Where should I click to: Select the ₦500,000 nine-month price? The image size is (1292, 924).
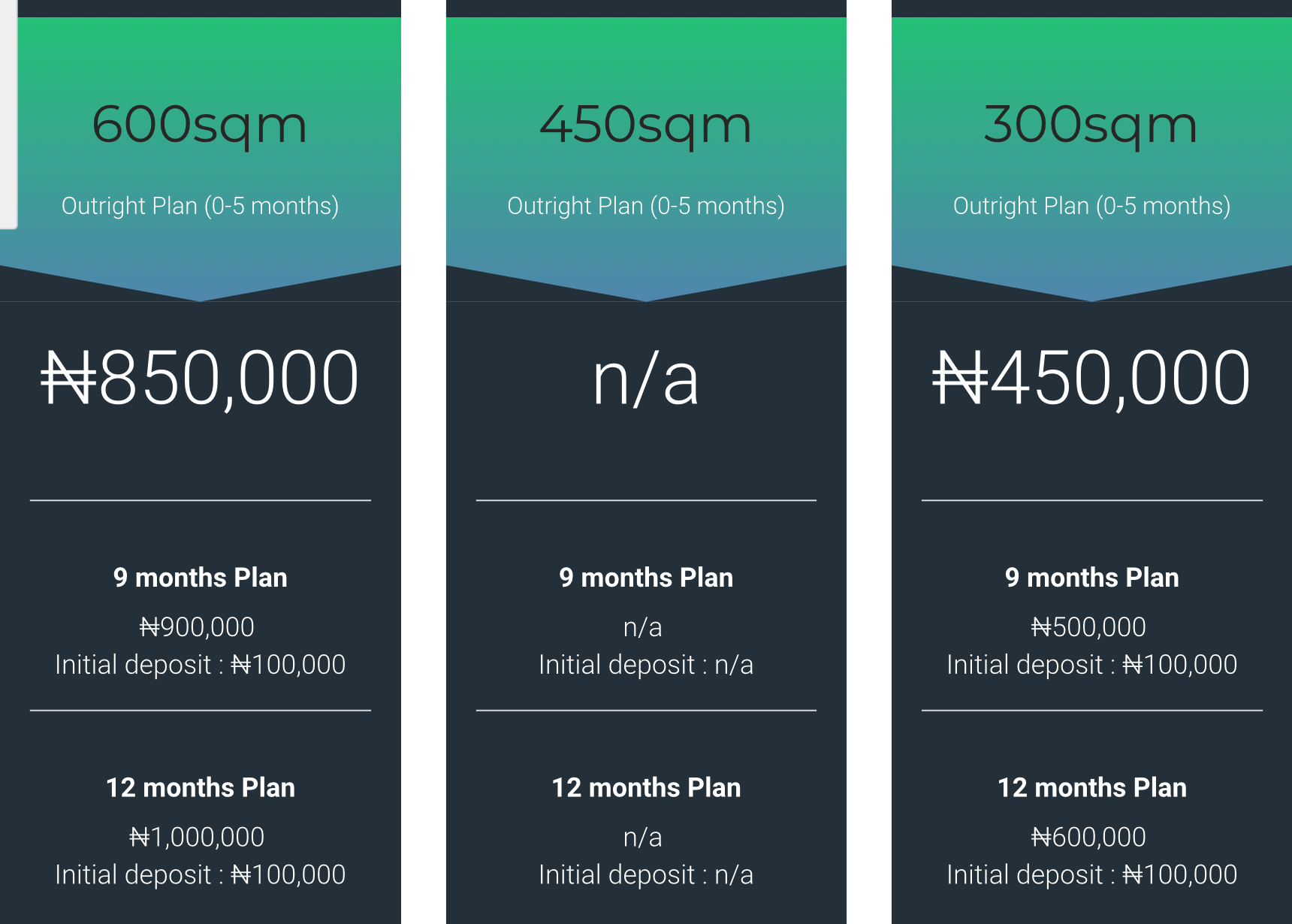click(x=1088, y=627)
